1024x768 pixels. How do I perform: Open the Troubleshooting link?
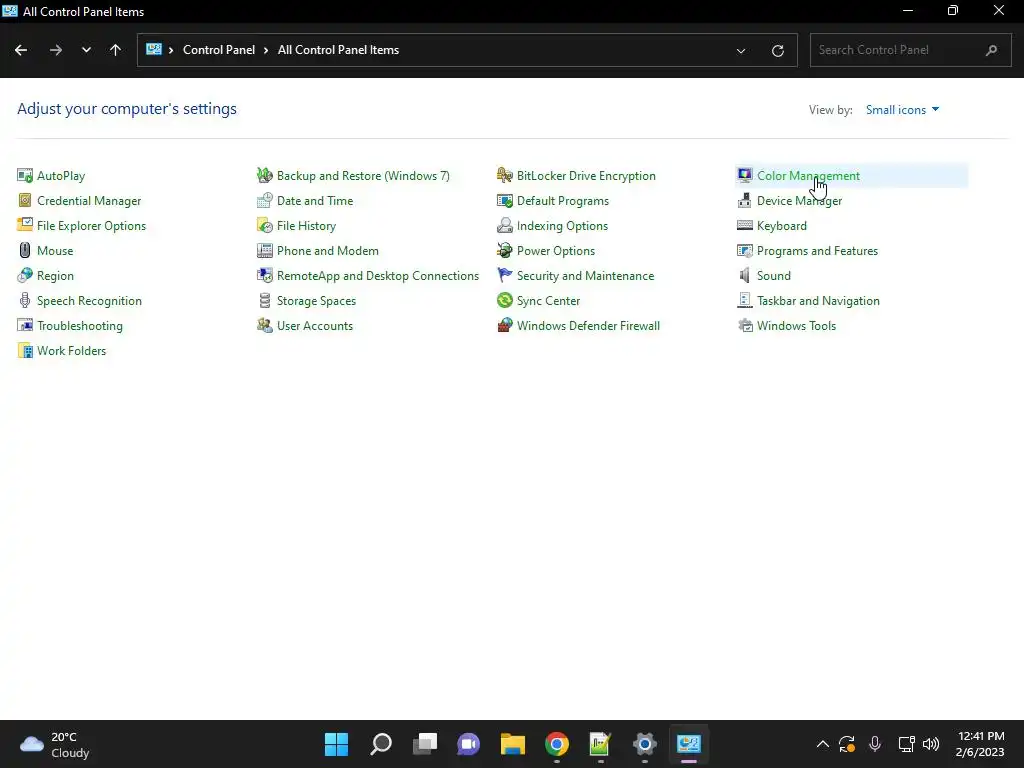[x=80, y=325]
